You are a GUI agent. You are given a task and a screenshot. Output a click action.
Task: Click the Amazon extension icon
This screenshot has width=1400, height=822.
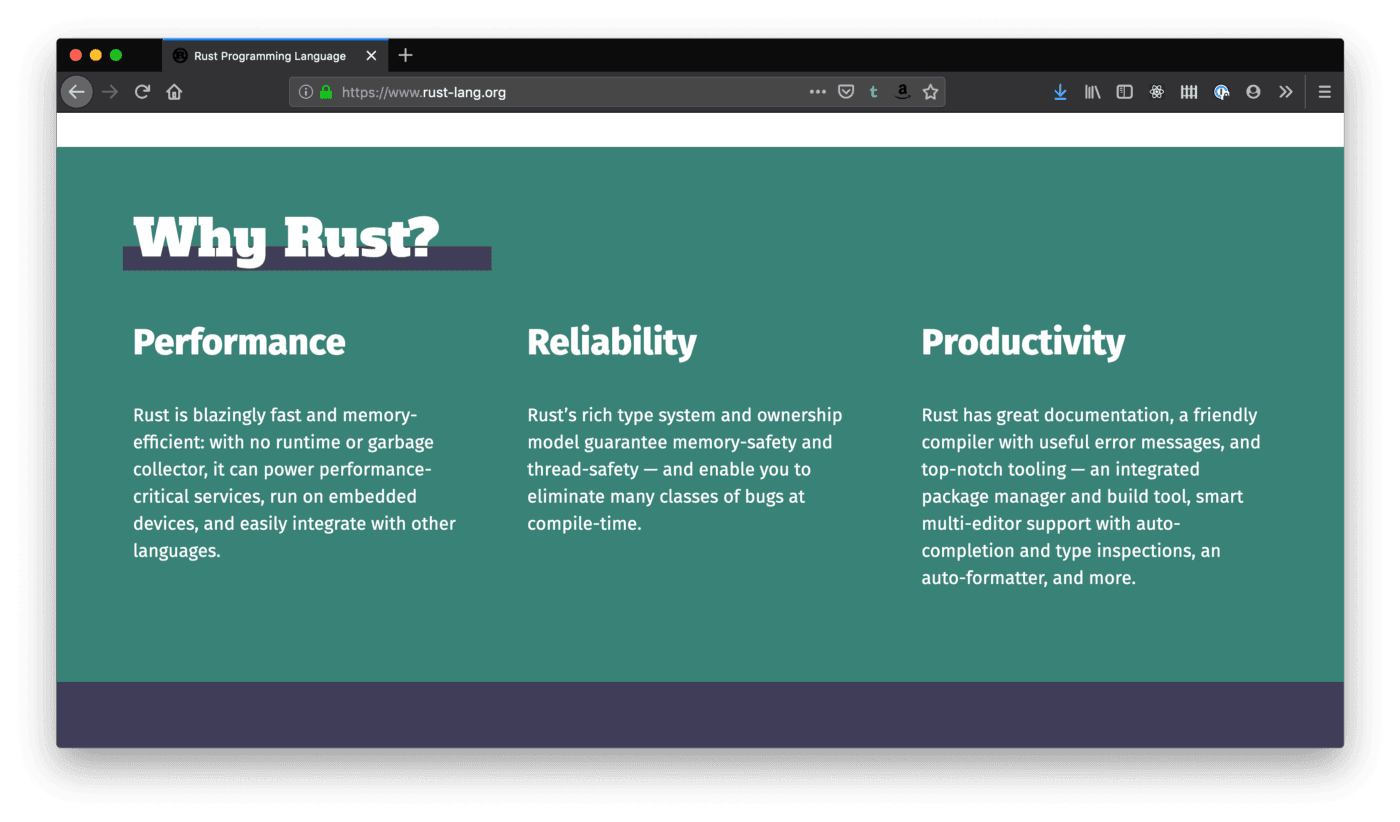tap(902, 92)
